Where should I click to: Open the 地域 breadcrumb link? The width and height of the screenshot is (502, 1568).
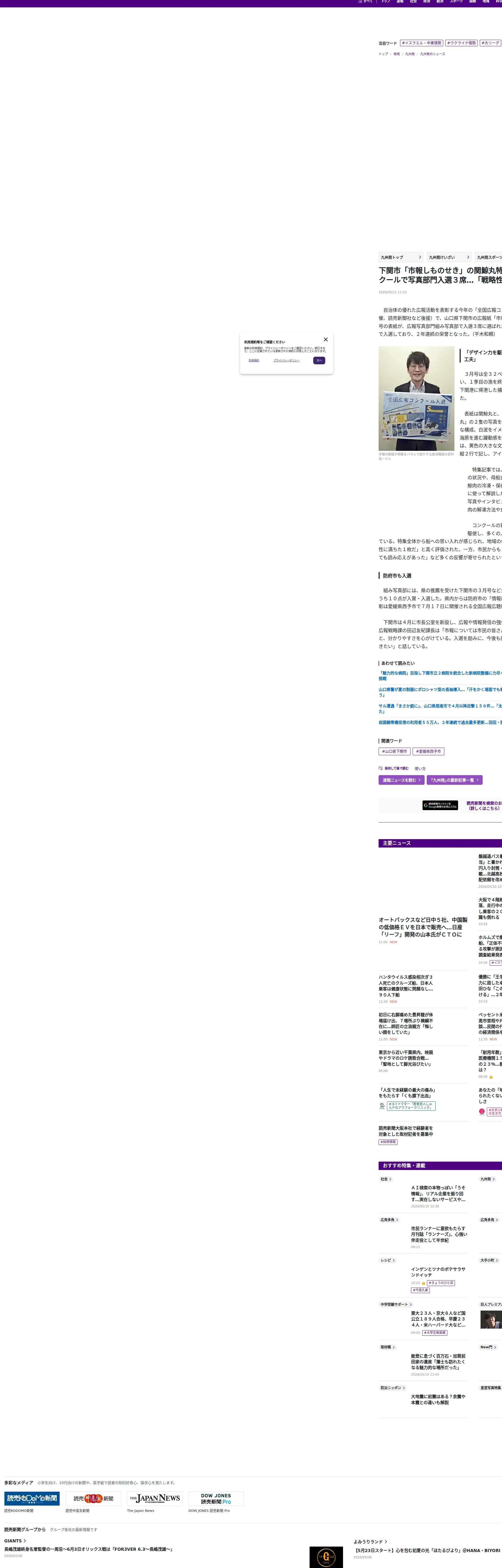point(397,54)
